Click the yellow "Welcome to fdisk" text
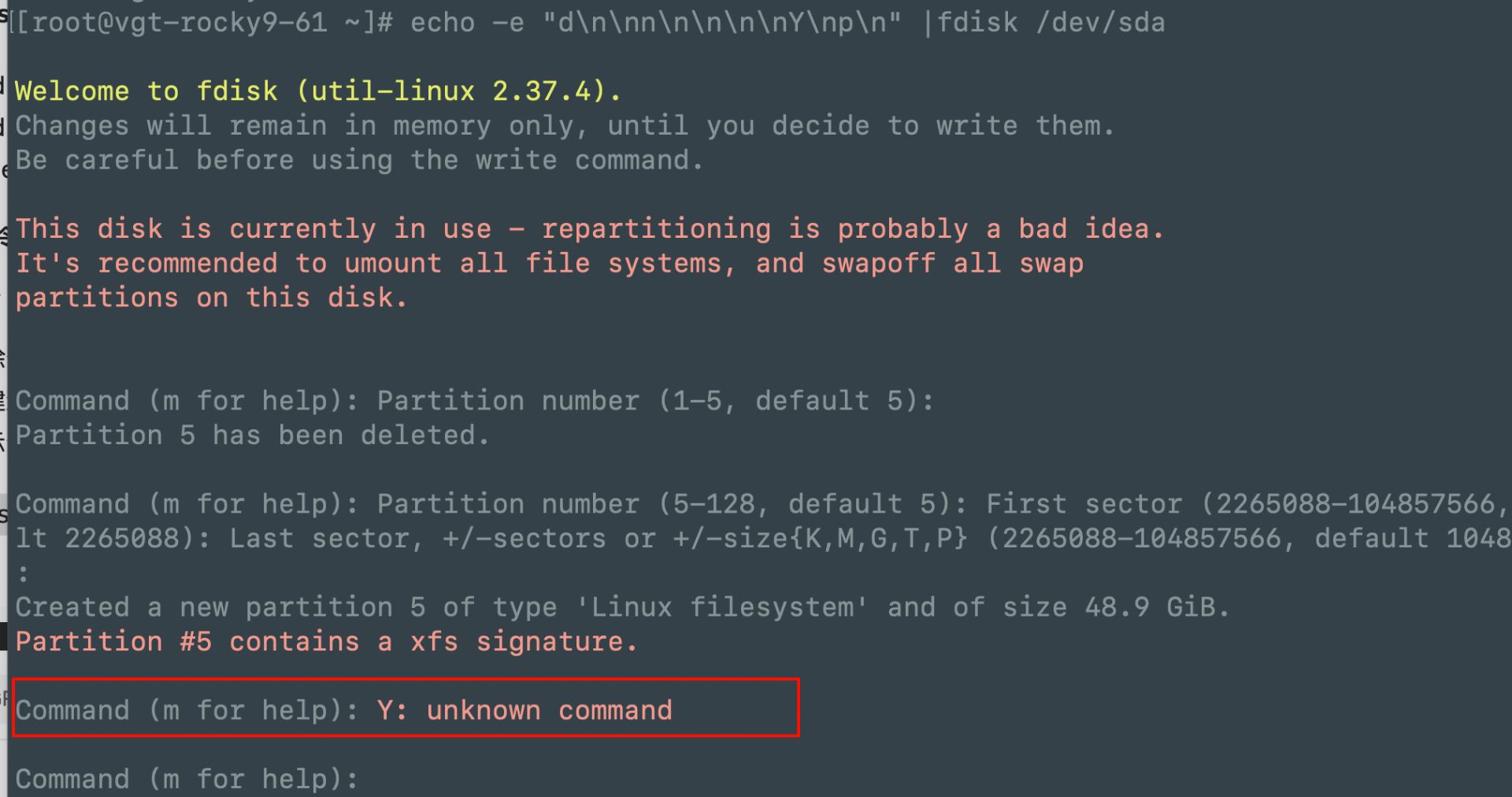 click(146, 91)
